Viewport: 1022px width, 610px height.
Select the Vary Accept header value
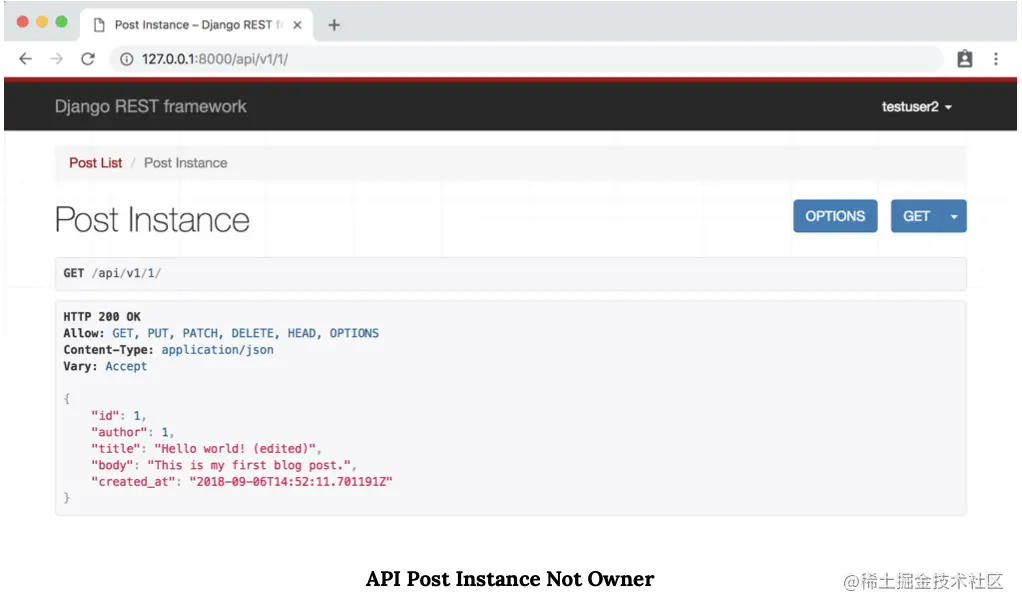126,366
